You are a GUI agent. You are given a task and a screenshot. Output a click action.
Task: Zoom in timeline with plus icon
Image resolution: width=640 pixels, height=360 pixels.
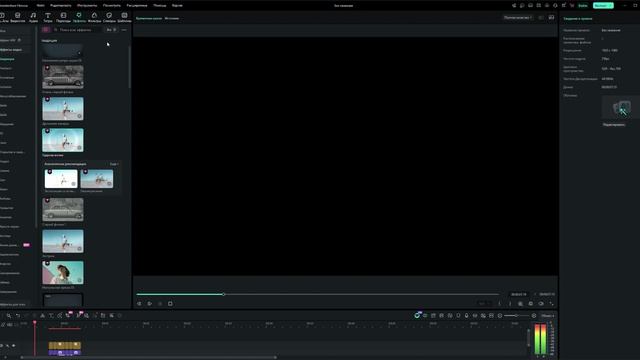click(534, 316)
